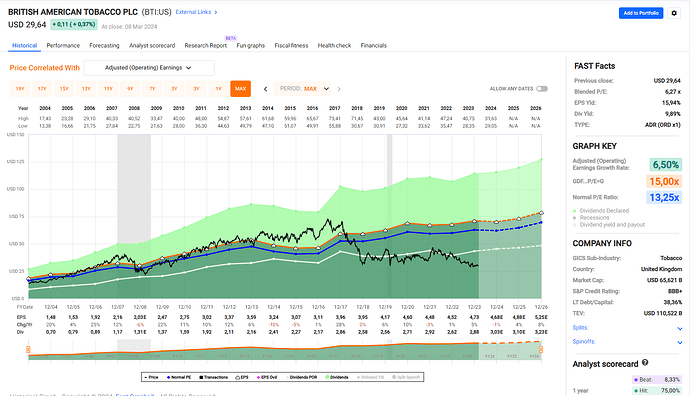This screenshot has width=690, height=396.
Task: Go to Analyst scorecard tab
Action: [152, 45]
